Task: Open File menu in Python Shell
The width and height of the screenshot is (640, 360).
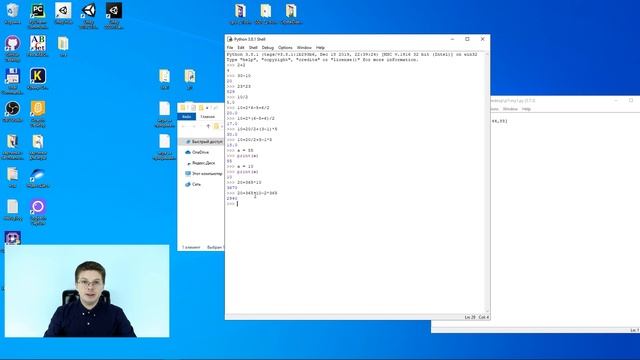Action: pyautogui.click(x=230, y=48)
